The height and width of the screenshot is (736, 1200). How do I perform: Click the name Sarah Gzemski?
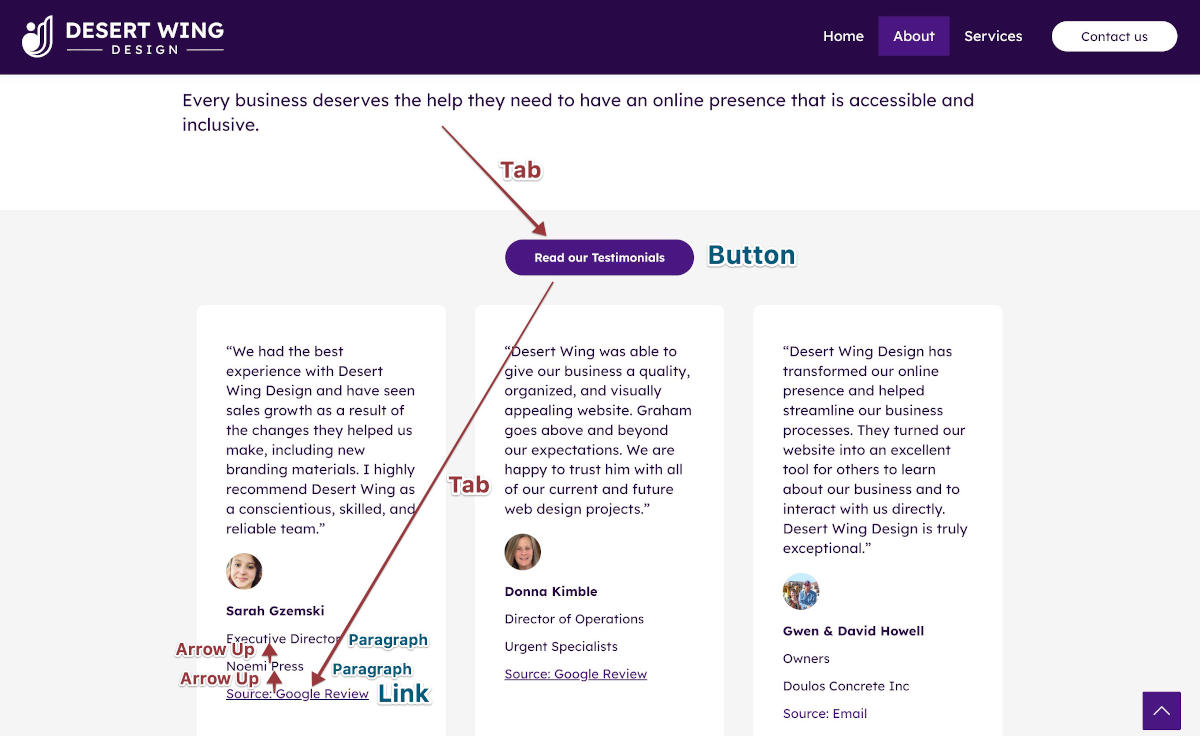point(275,610)
